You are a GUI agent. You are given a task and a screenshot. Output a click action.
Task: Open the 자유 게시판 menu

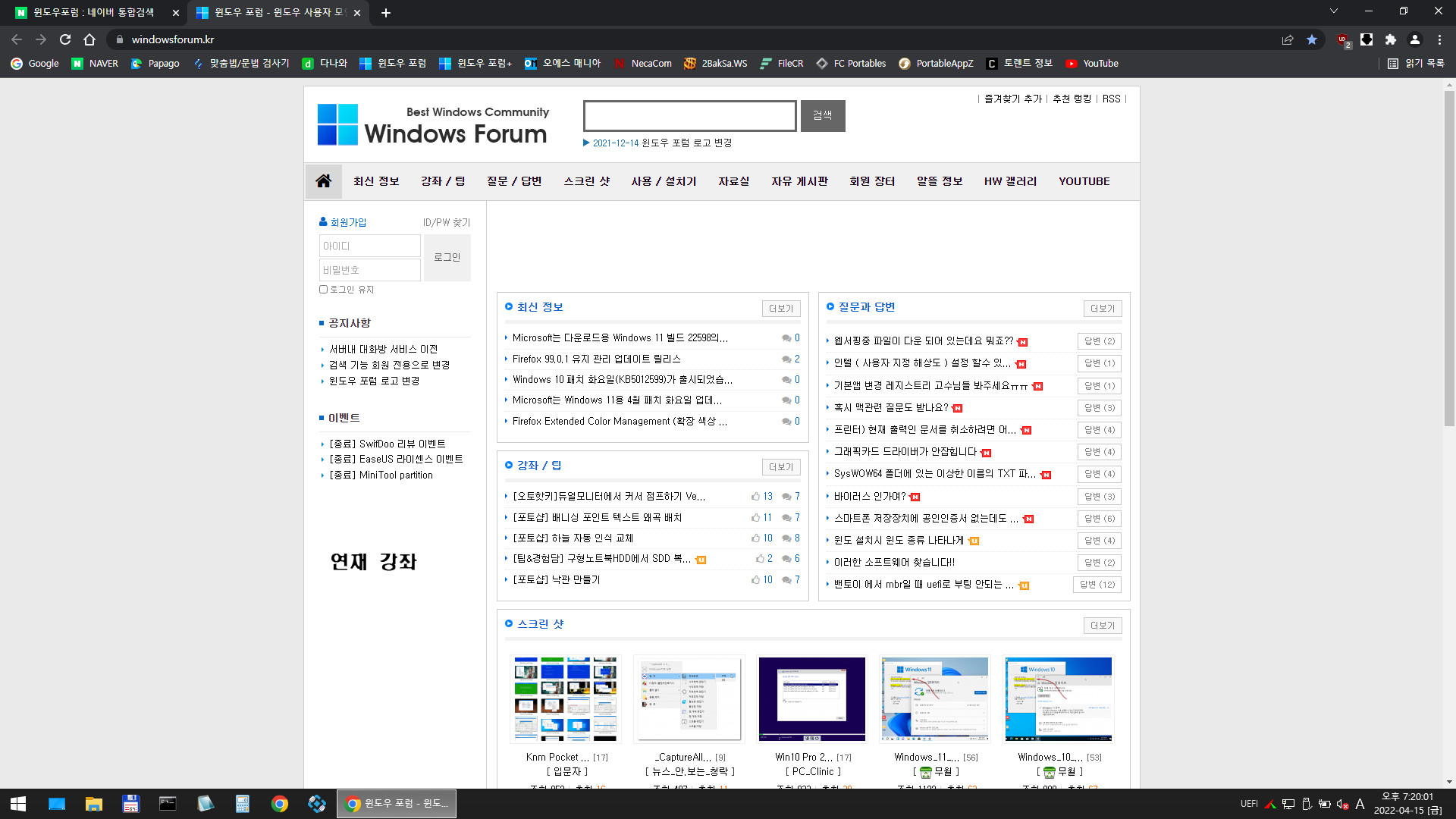coord(799,181)
